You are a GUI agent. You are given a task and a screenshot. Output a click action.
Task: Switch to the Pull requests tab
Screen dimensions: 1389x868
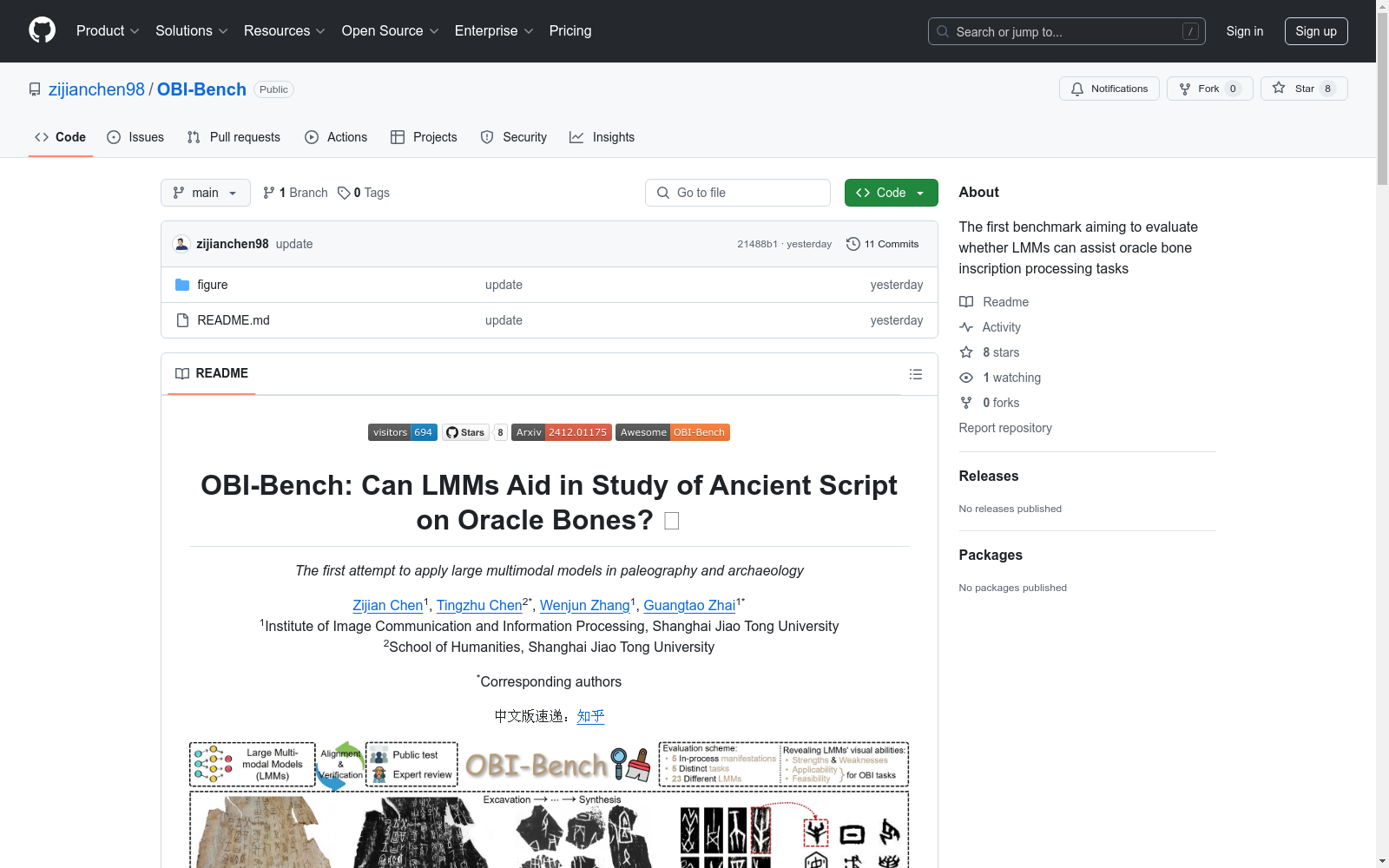point(234,137)
